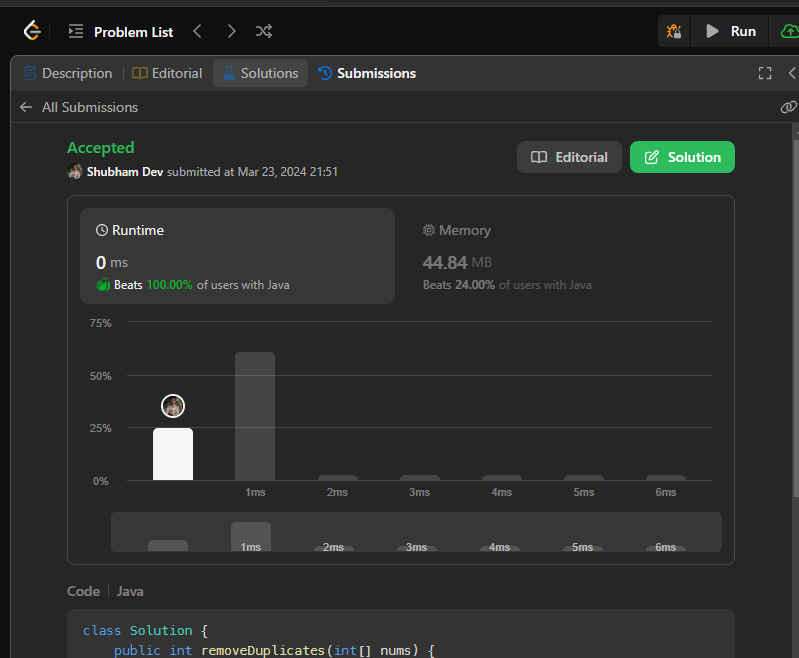This screenshot has height=658, width=799.
Task: Click the white 0ms runtime bar
Action: 173,454
